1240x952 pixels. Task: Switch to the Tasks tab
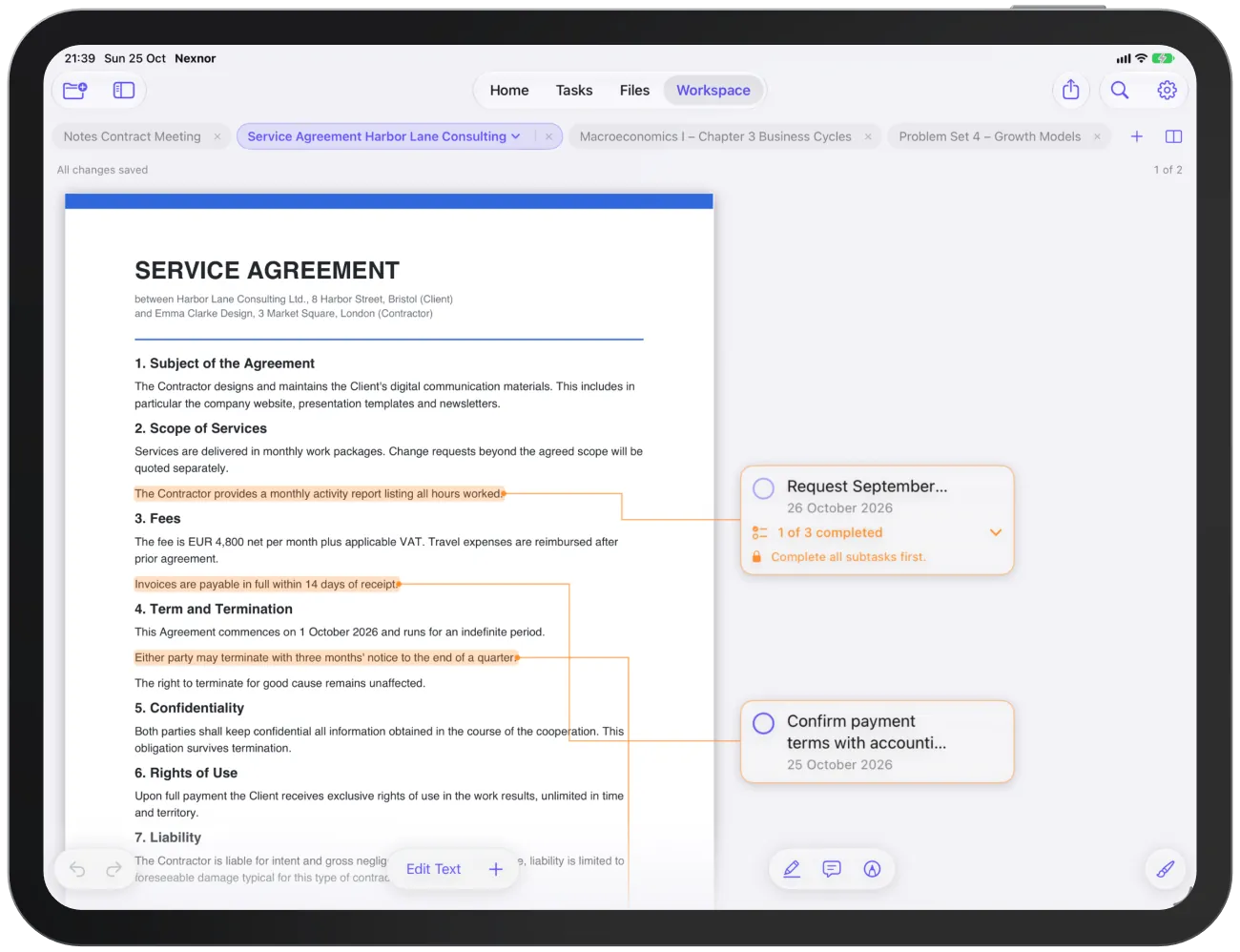[574, 91]
